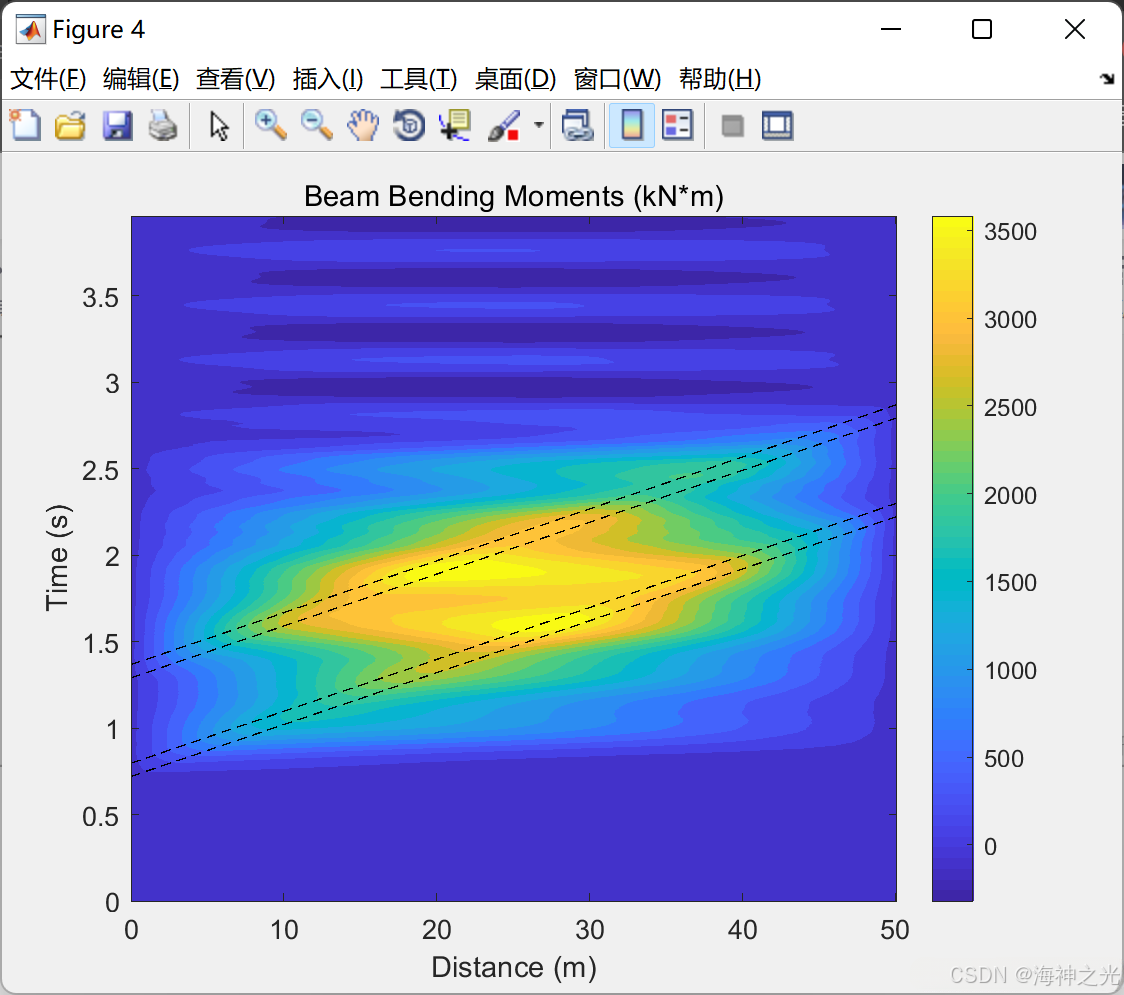Click the MATLAB logo in title bar
This screenshot has height=995, width=1124.
point(30,29)
